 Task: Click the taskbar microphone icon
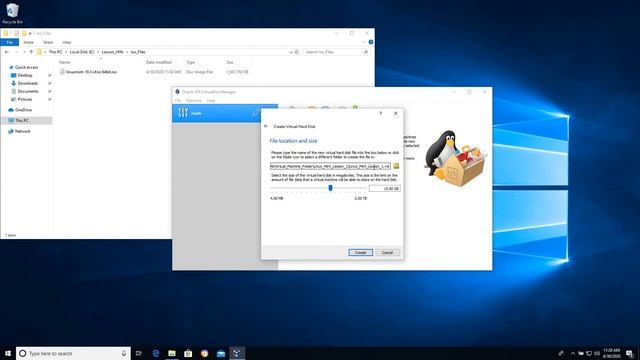124,353
